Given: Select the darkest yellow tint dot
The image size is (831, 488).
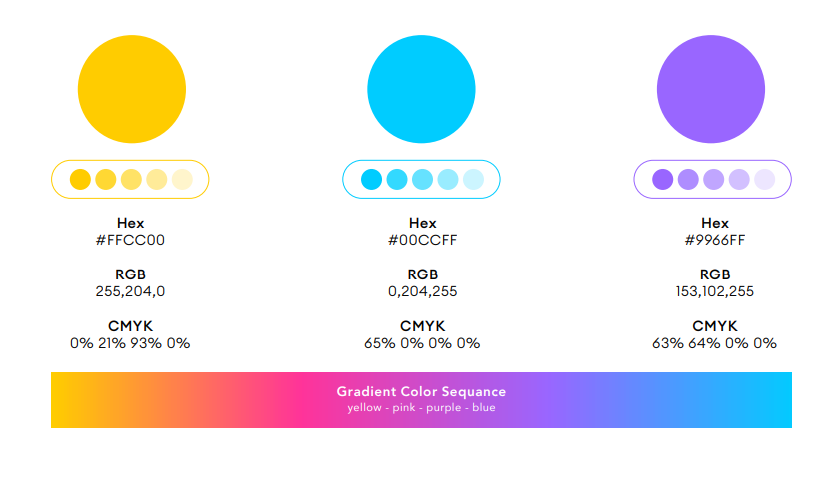Looking at the screenshot, I should pyautogui.click(x=80, y=179).
